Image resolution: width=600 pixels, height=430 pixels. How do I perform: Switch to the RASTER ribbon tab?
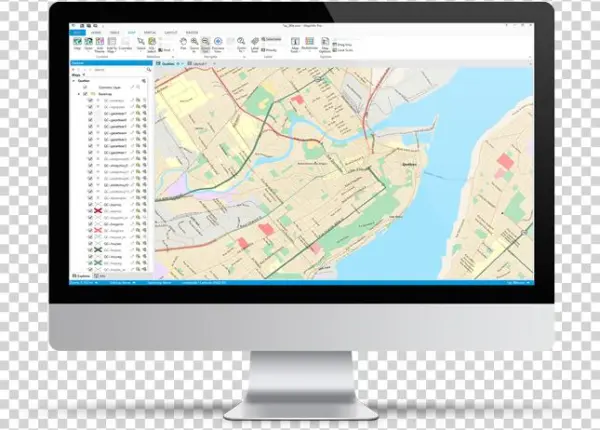(192, 33)
